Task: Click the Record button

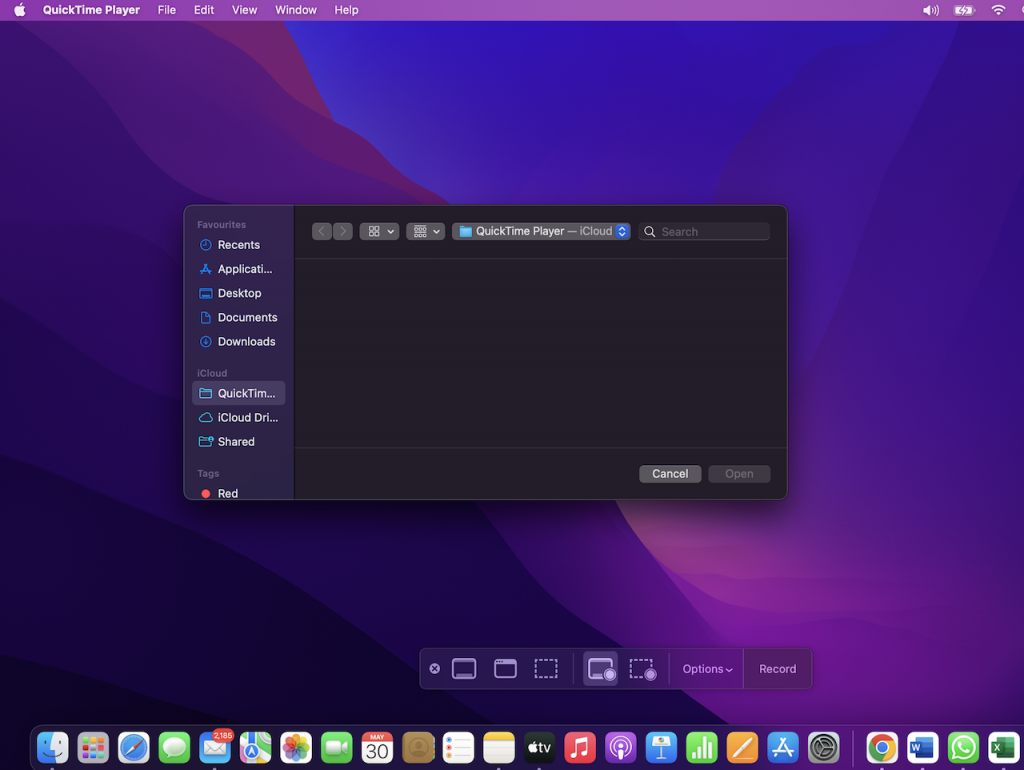Action: click(777, 669)
